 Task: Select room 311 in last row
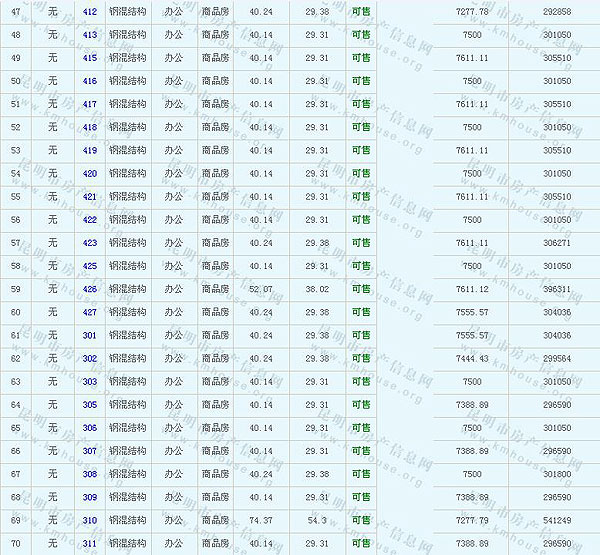tap(90, 543)
